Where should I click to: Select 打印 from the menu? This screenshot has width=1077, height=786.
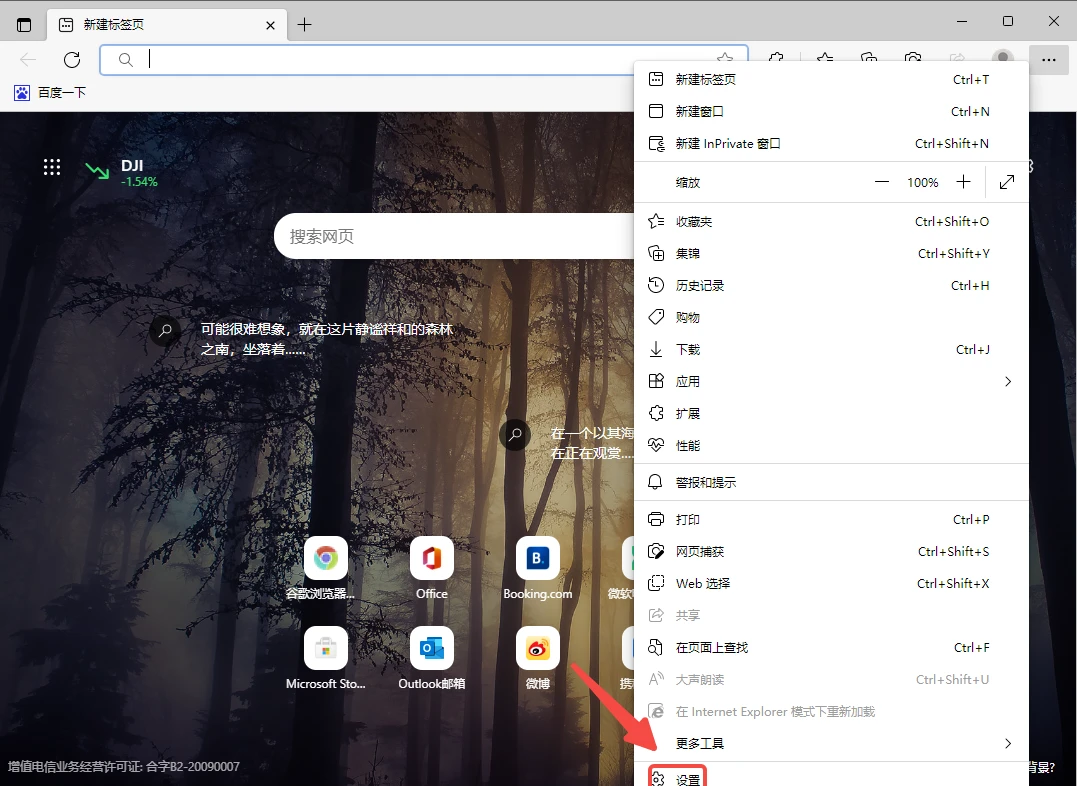[x=831, y=519]
